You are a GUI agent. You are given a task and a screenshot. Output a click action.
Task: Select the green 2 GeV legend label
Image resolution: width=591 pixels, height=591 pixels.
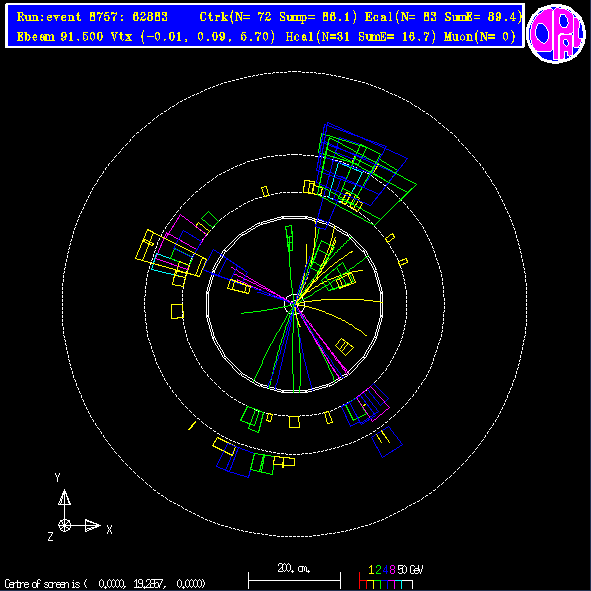coord(378,570)
